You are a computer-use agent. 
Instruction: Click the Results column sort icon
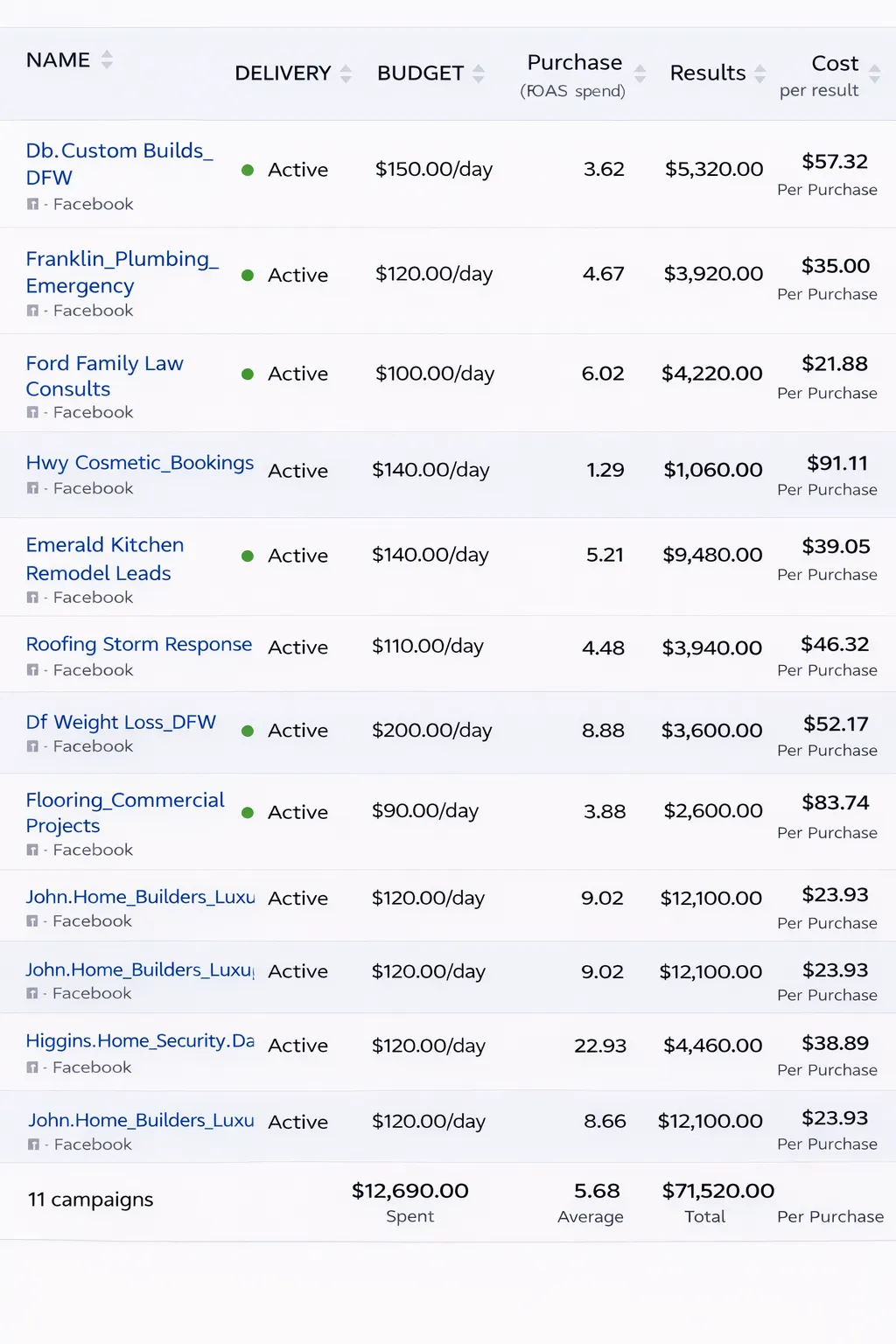759,73
